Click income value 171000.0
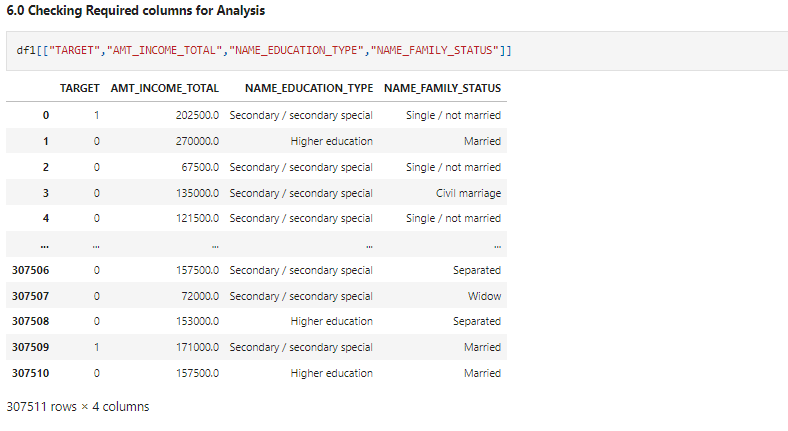 coord(197,348)
